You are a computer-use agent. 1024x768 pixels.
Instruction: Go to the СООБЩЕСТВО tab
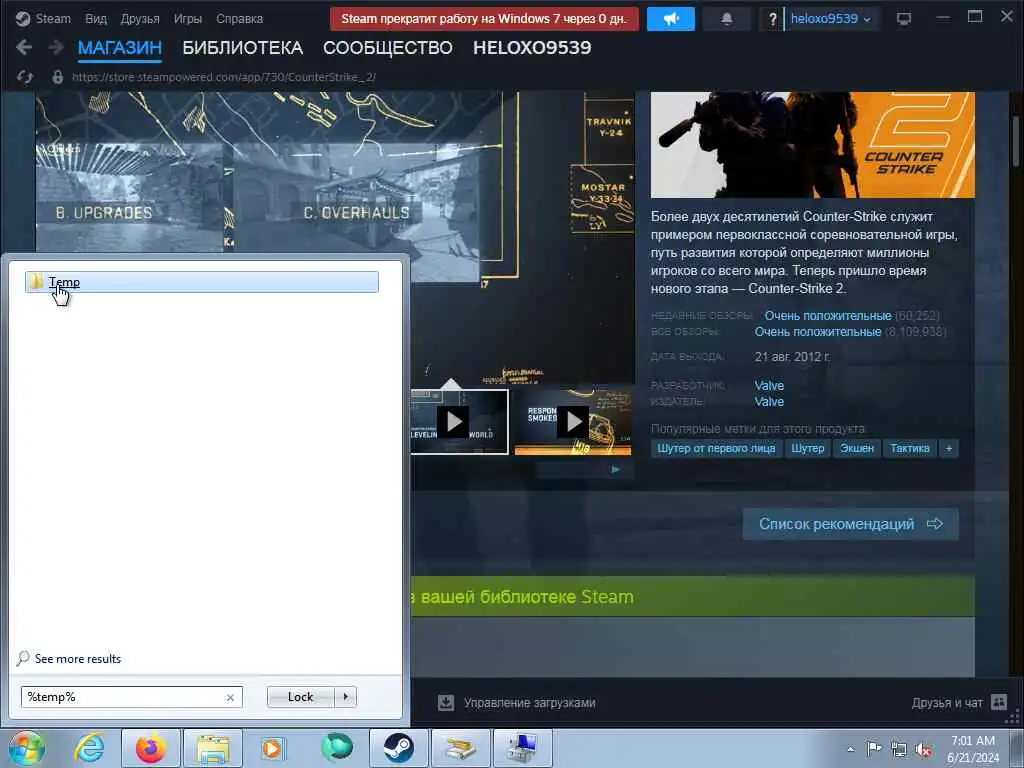pyautogui.click(x=387, y=48)
